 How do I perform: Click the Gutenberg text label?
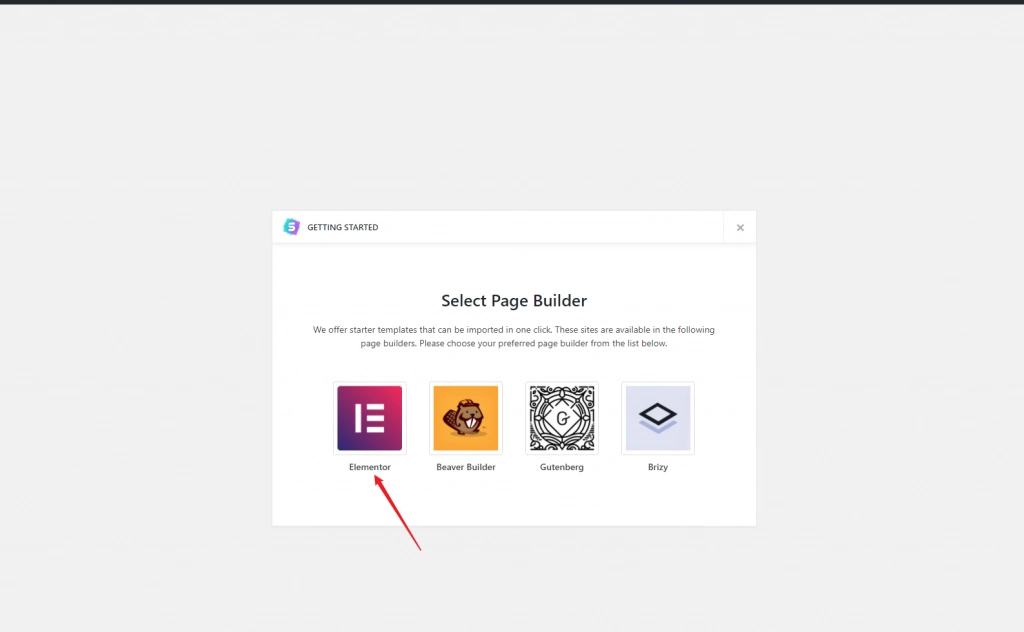tap(561, 467)
